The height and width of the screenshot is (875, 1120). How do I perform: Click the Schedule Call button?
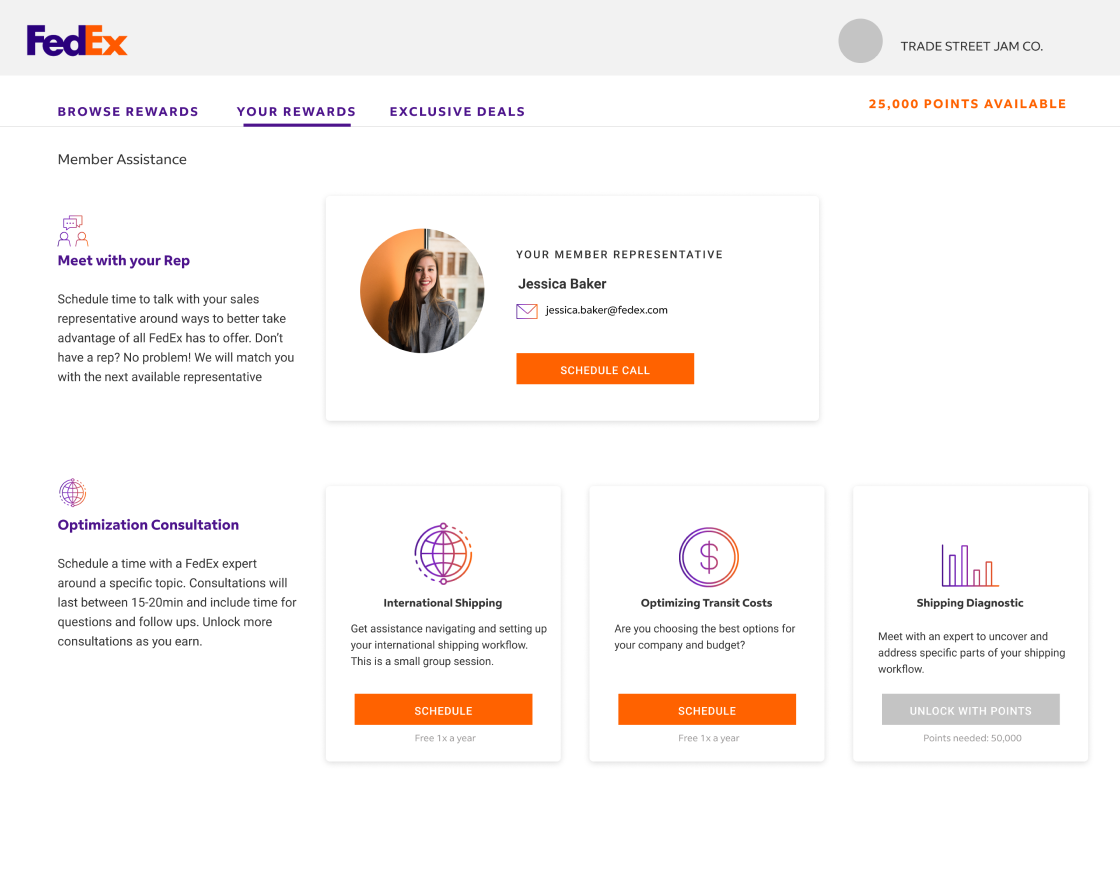605,369
